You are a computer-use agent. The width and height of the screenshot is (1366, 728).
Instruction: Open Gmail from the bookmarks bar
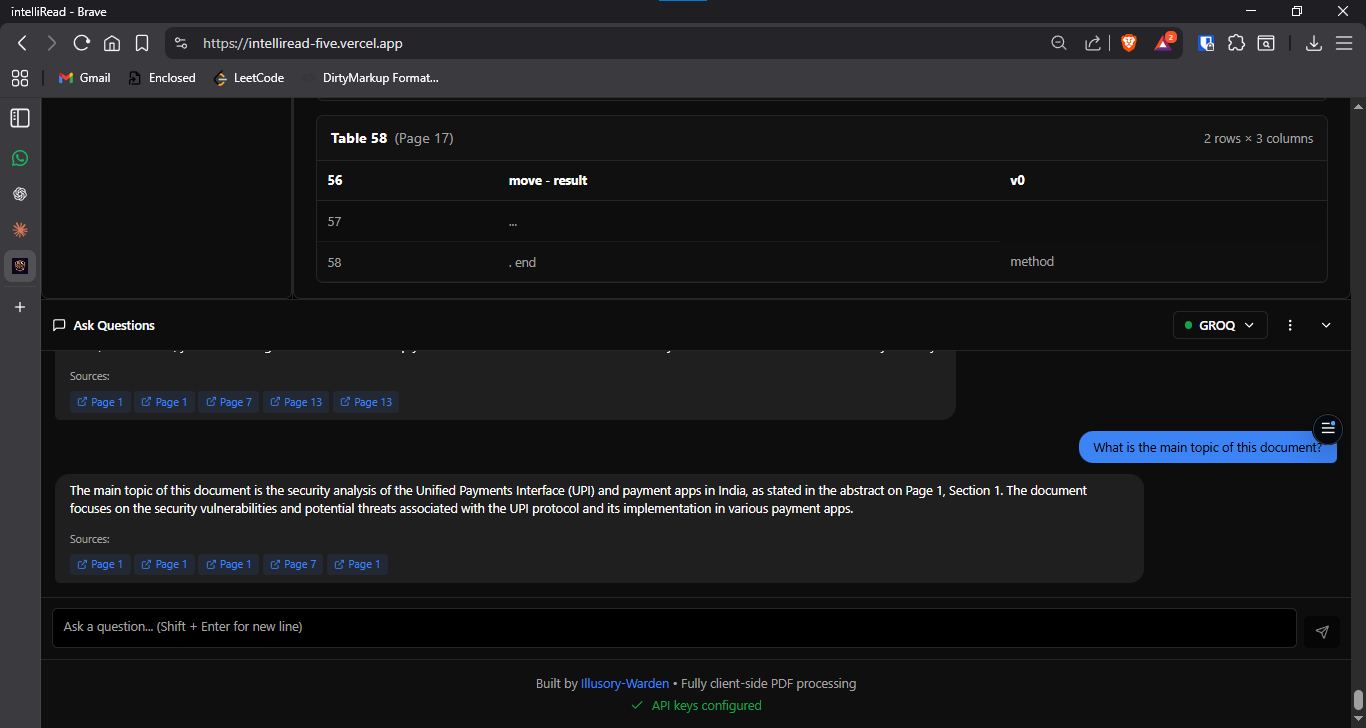(84, 77)
